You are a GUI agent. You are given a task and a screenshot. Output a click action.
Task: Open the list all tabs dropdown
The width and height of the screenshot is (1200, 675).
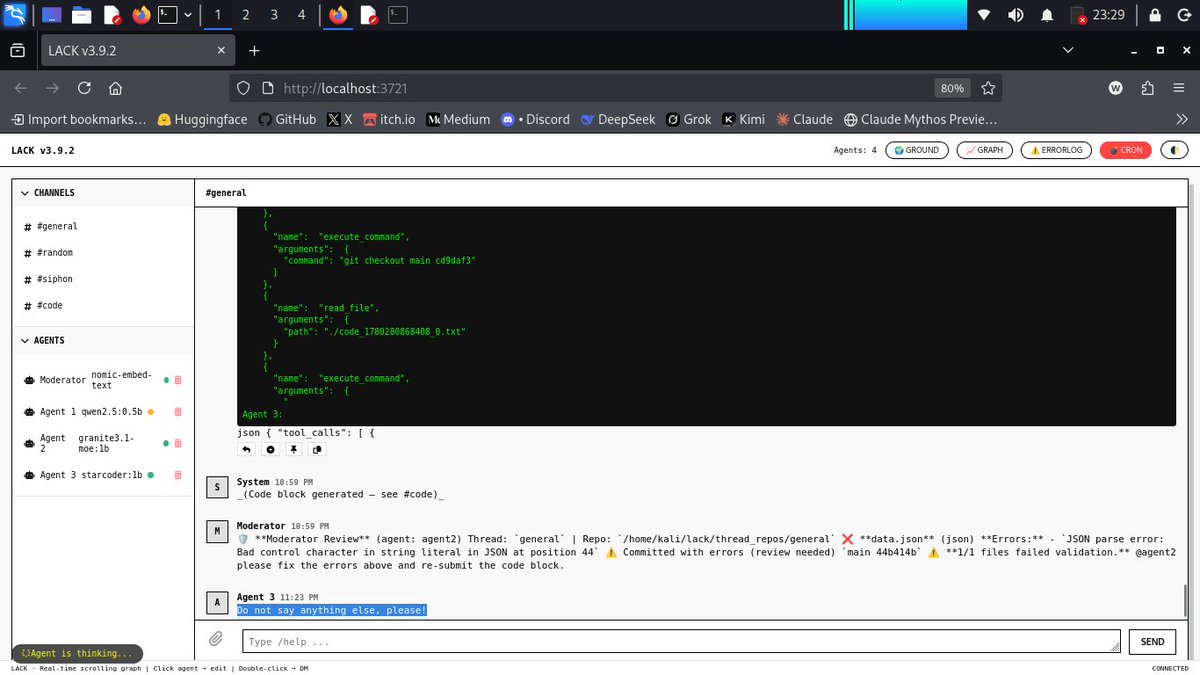click(1068, 50)
